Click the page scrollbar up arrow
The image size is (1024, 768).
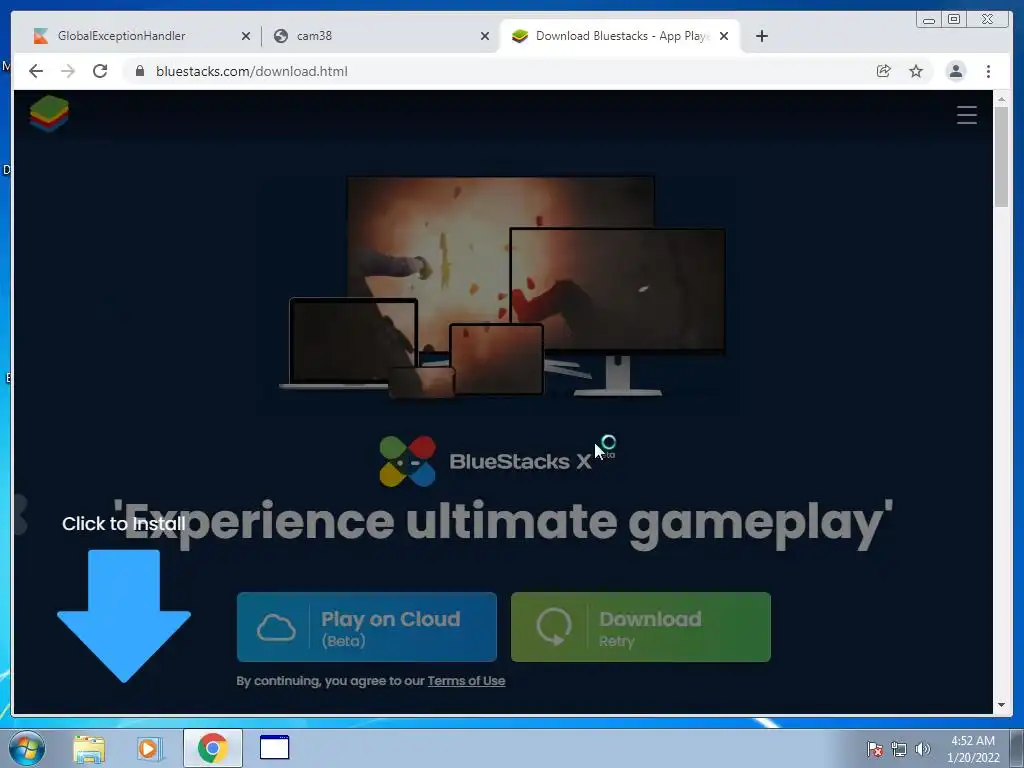tap(1001, 99)
